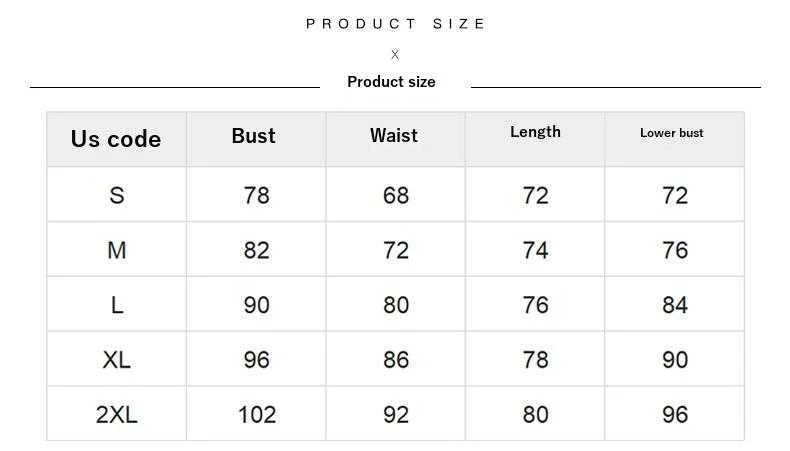The width and height of the screenshot is (790, 451).
Task: Click the PRODUCT SIZE title text
Action: coord(396,23)
